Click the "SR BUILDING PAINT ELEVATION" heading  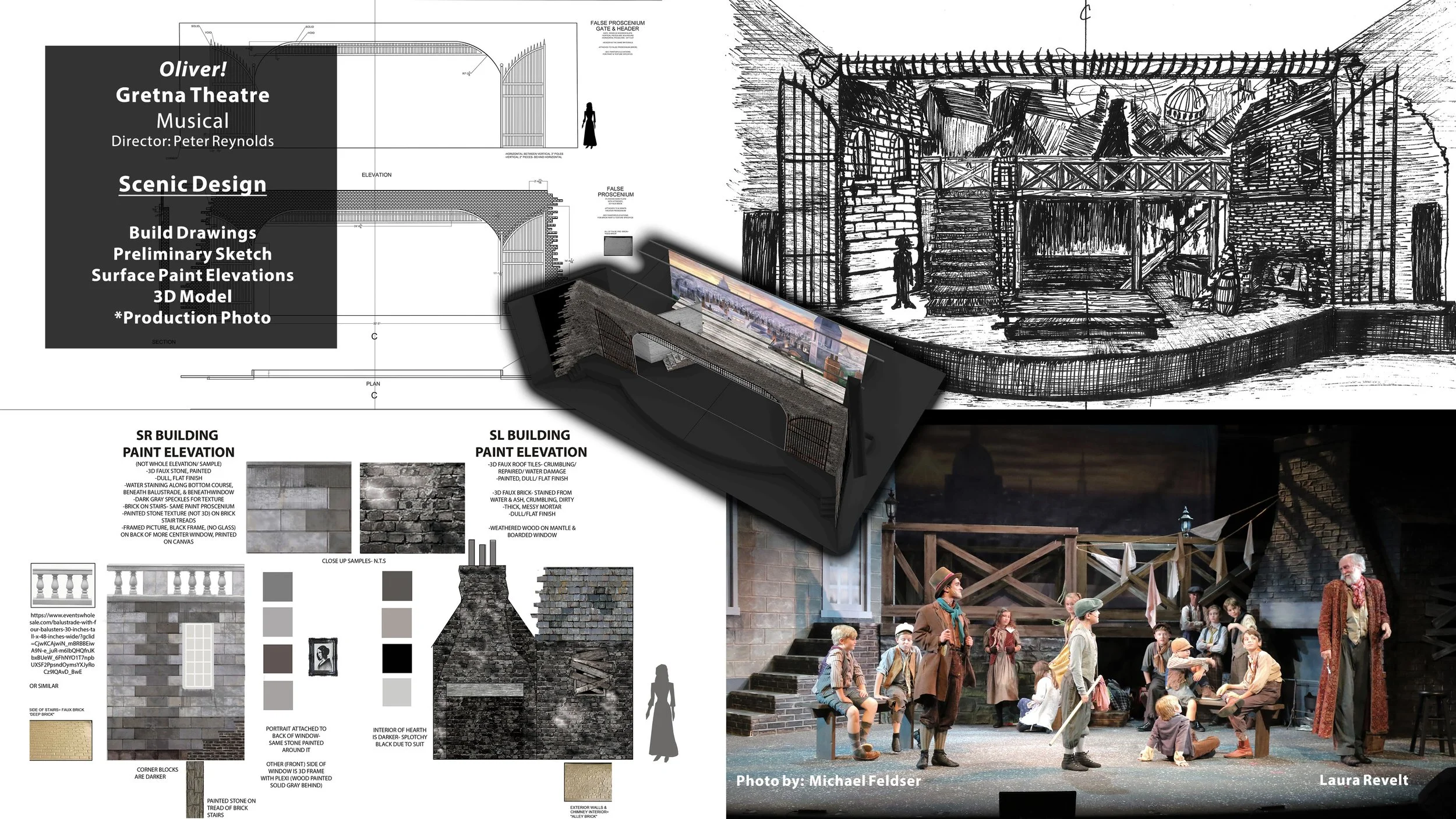point(178,444)
